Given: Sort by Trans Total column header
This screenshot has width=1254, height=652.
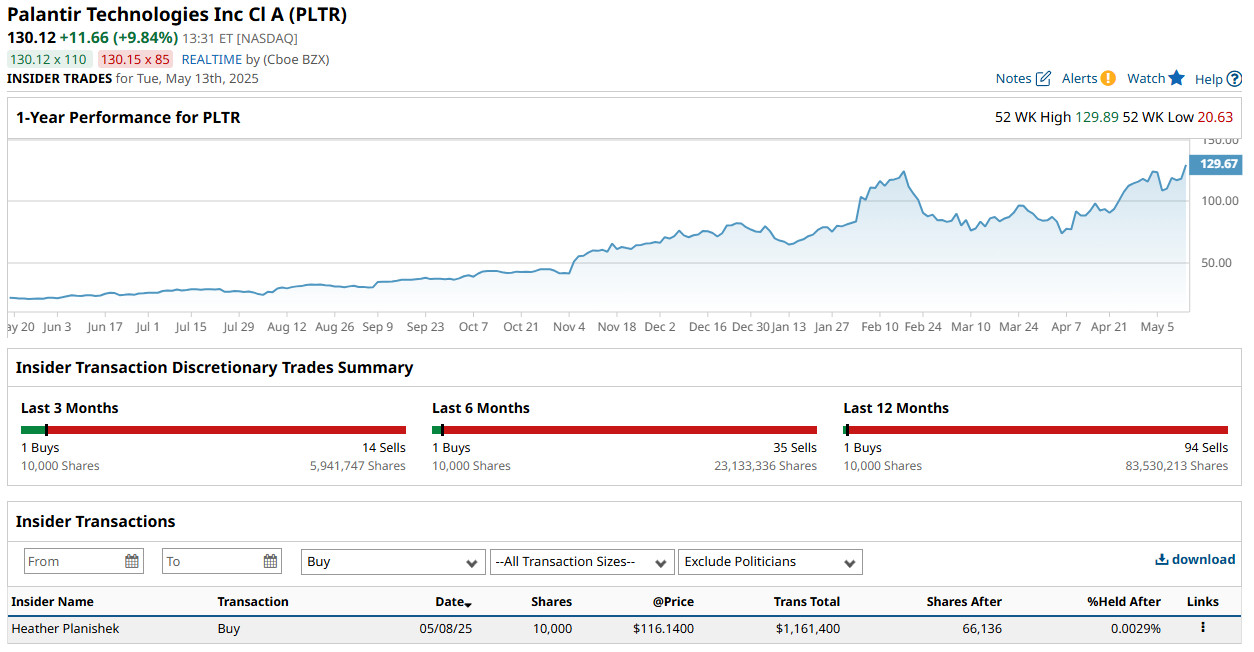Looking at the screenshot, I should (x=807, y=602).
